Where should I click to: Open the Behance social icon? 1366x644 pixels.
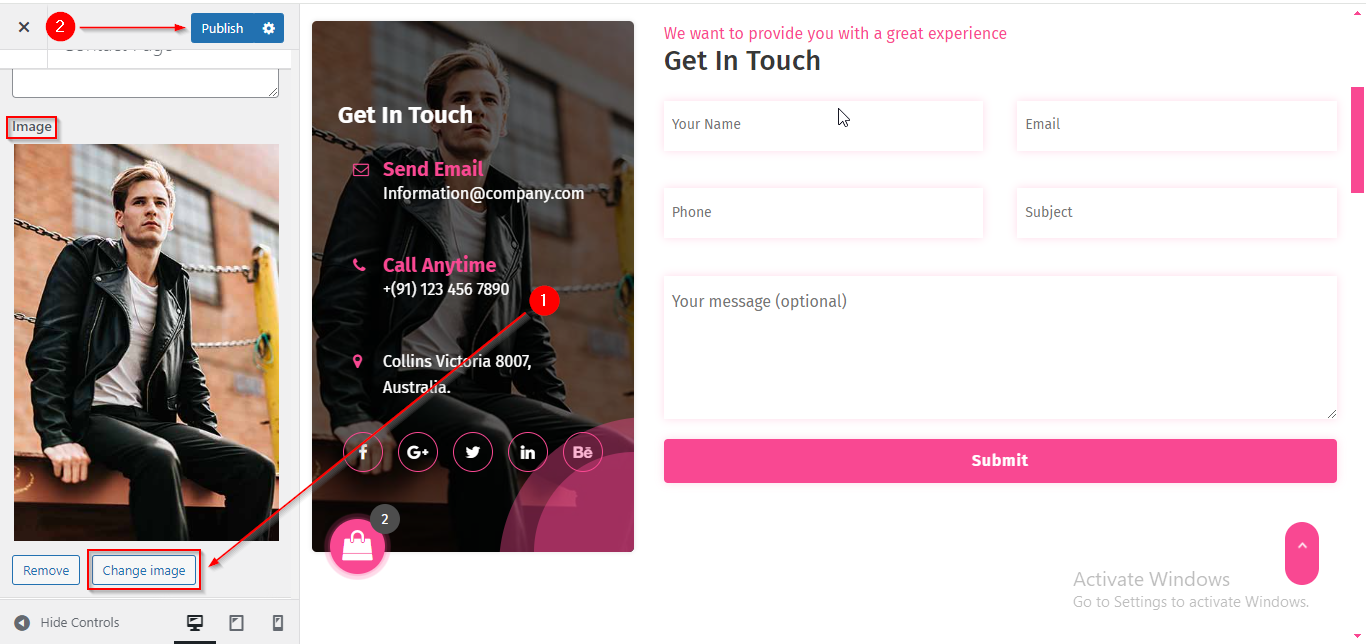point(583,452)
